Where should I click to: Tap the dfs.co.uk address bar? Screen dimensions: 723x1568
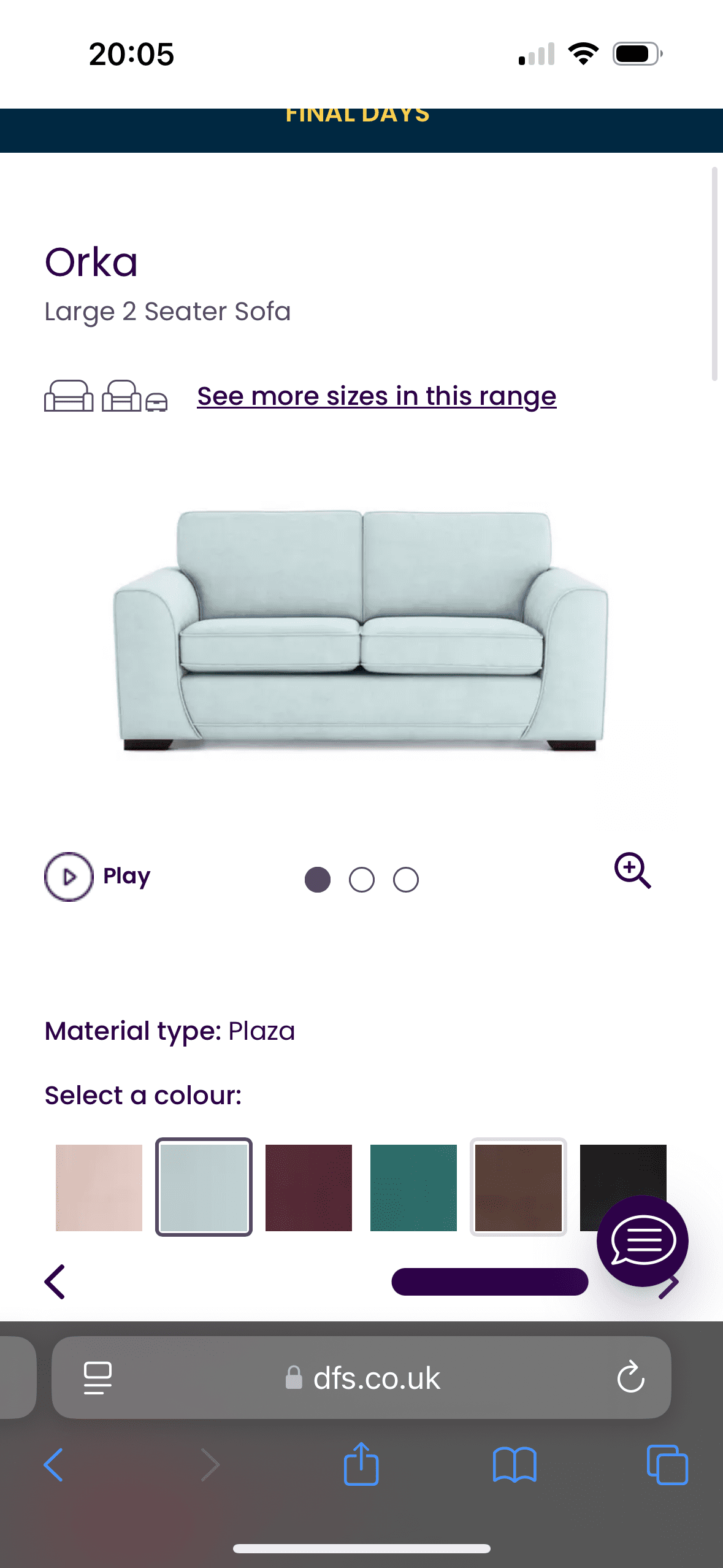pos(362,1378)
